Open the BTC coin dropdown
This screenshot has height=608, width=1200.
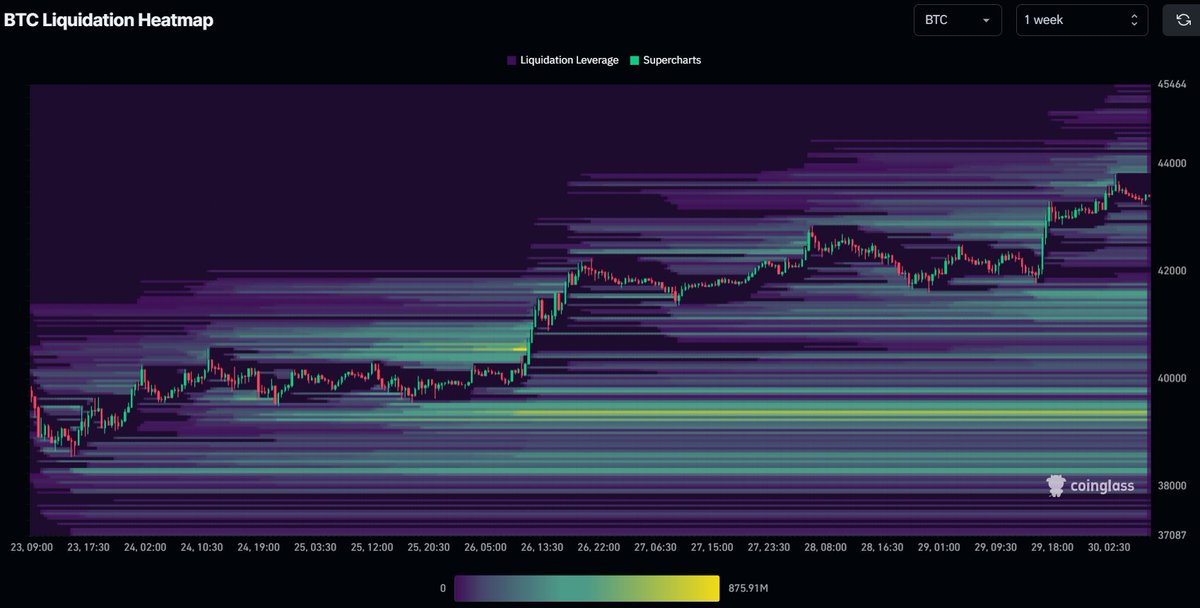[x=958, y=20]
